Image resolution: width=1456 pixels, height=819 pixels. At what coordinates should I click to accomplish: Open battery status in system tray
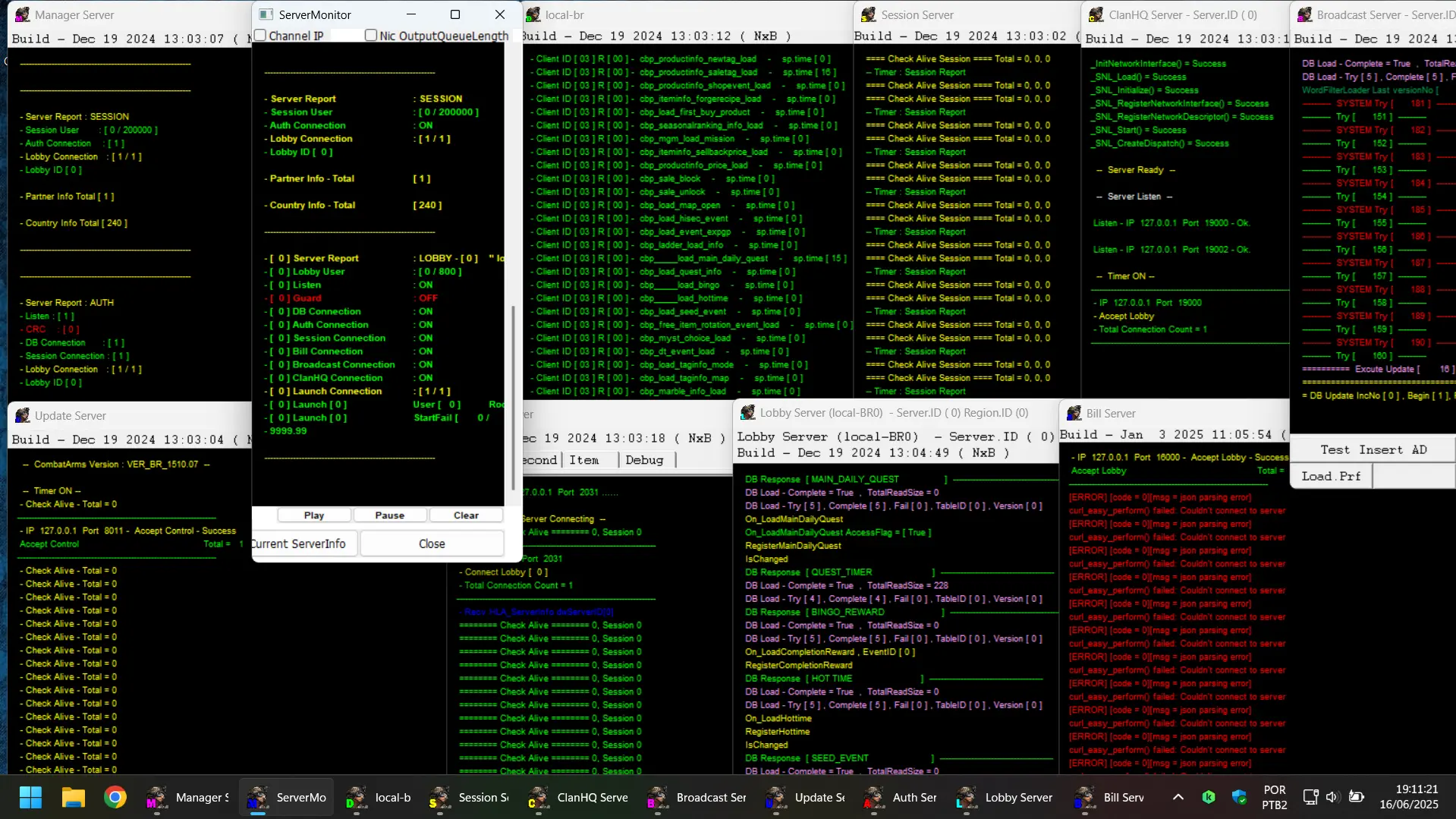pos(1357,797)
